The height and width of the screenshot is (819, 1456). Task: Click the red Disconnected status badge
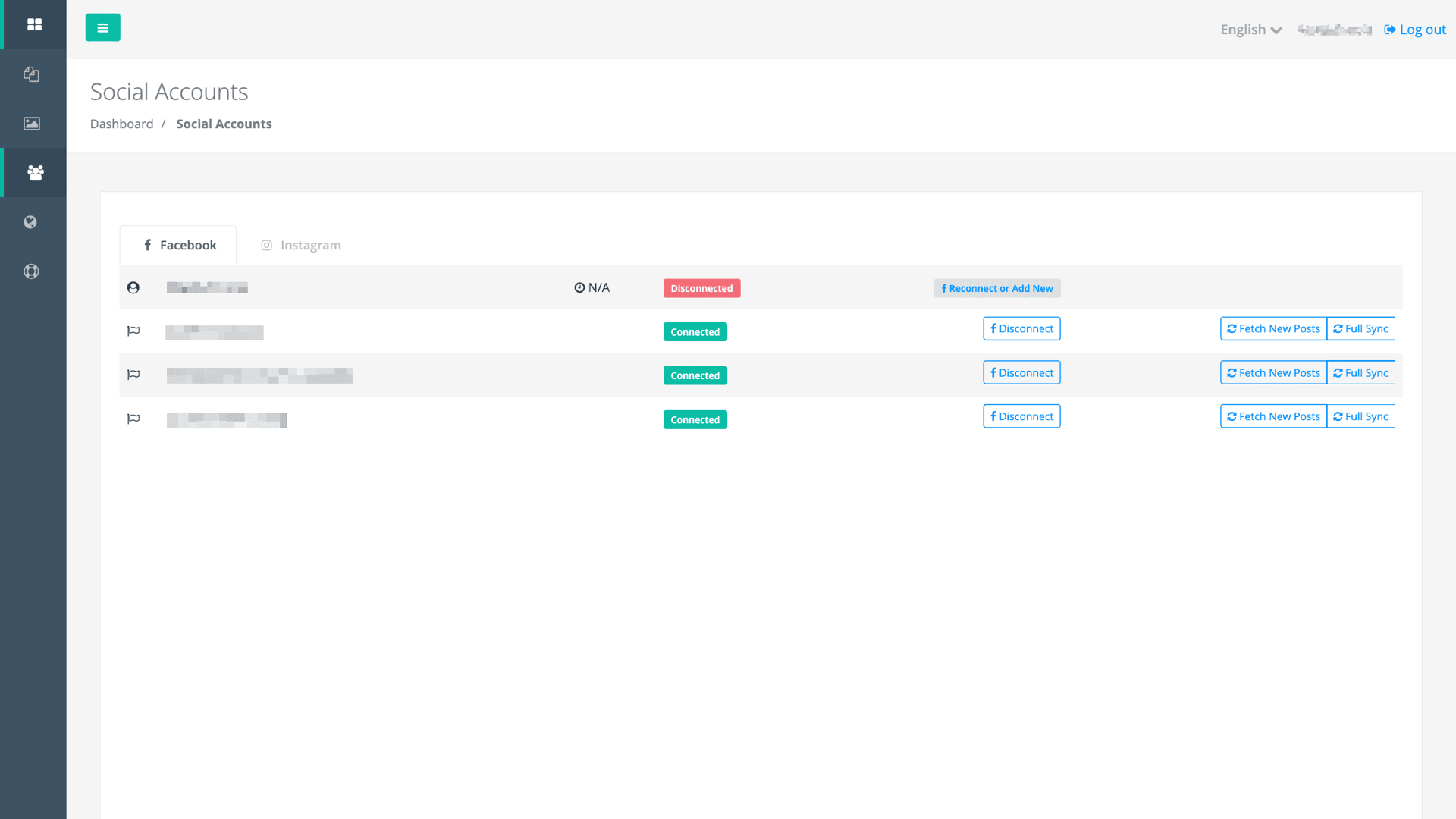(701, 289)
